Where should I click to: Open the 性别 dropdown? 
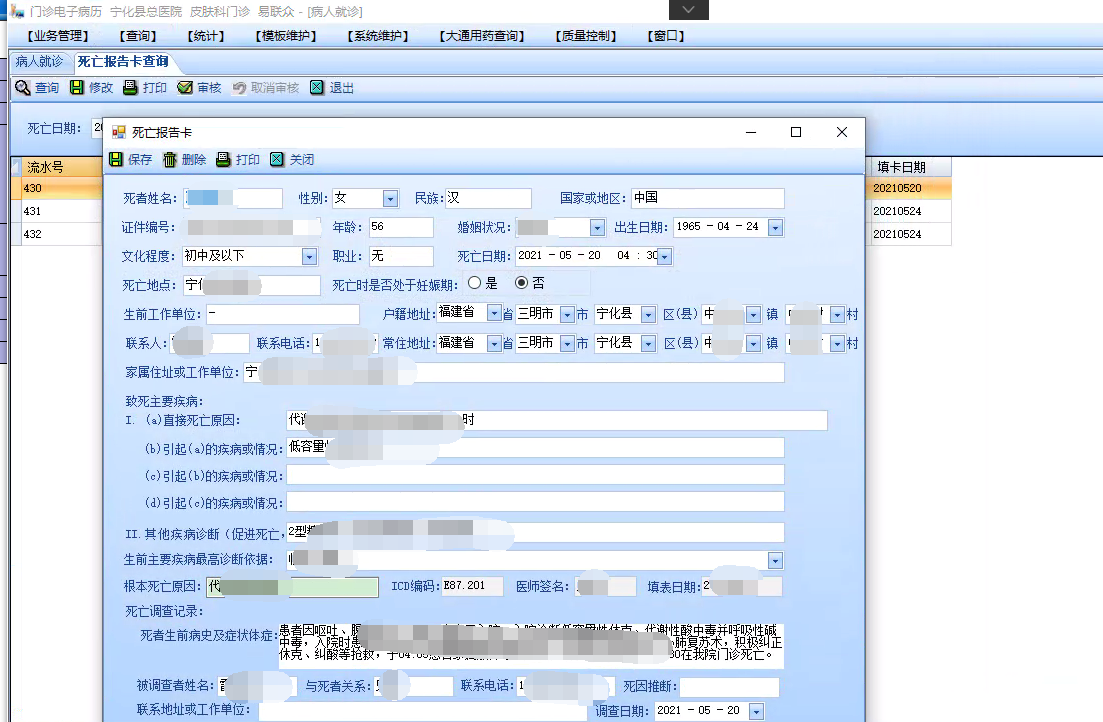pos(390,199)
